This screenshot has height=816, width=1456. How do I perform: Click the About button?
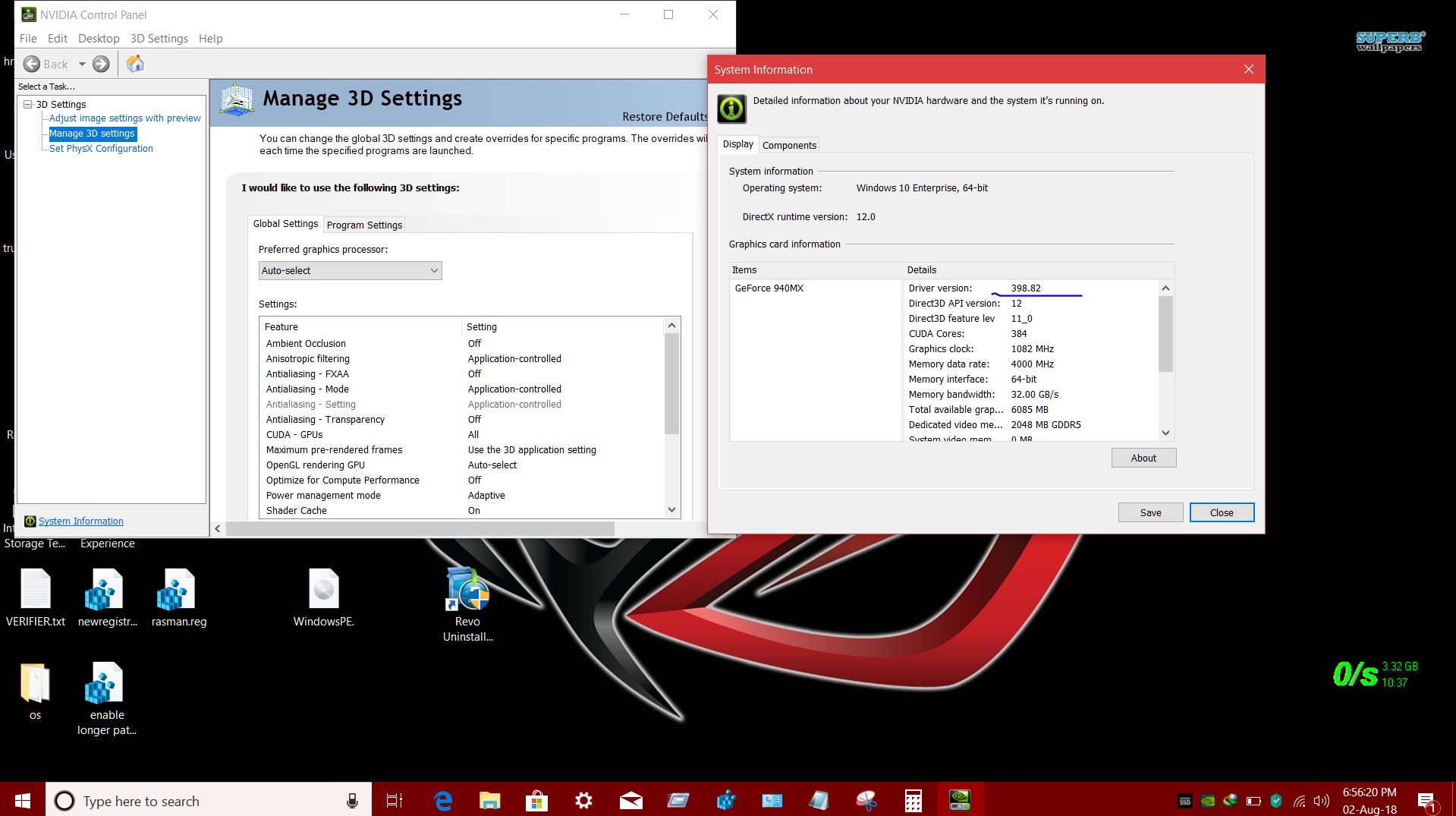(x=1143, y=458)
